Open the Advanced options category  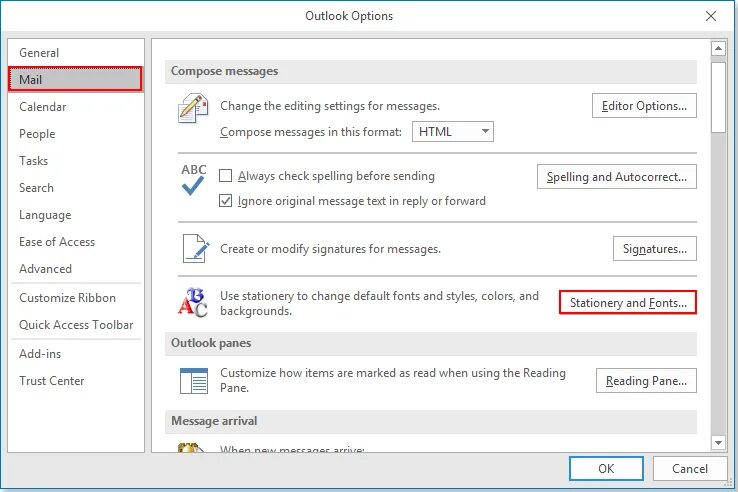pyautogui.click(x=76, y=269)
